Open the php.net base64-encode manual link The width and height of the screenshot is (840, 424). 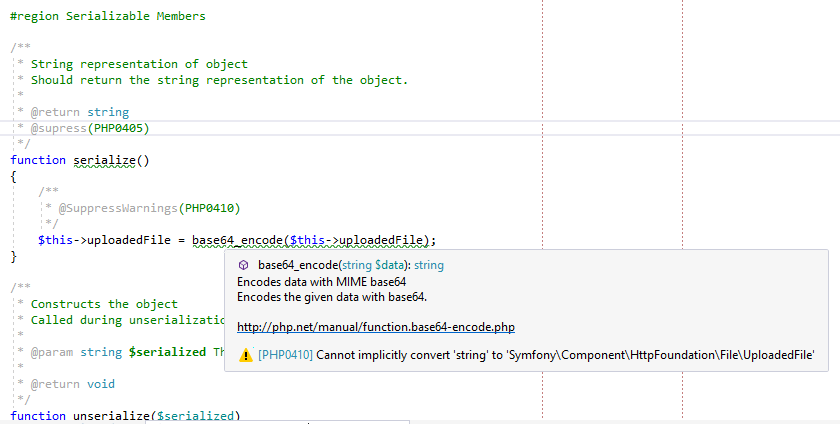pos(375,327)
